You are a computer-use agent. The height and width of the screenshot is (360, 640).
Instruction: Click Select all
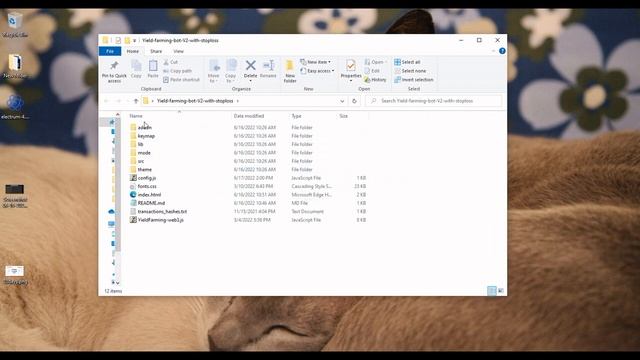click(x=407, y=62)
